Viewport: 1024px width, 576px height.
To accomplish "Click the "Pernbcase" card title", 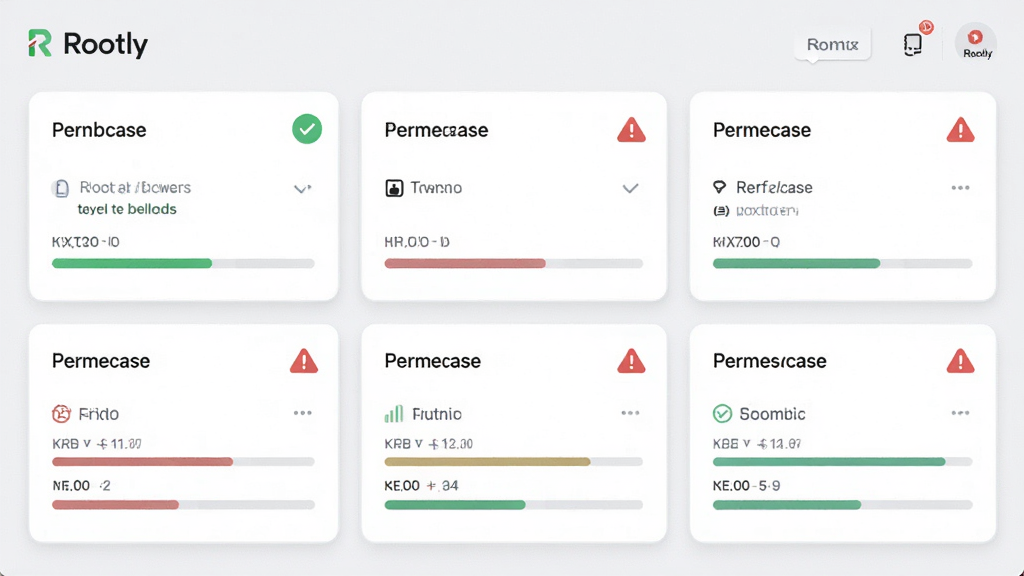I will click(99, 130).
